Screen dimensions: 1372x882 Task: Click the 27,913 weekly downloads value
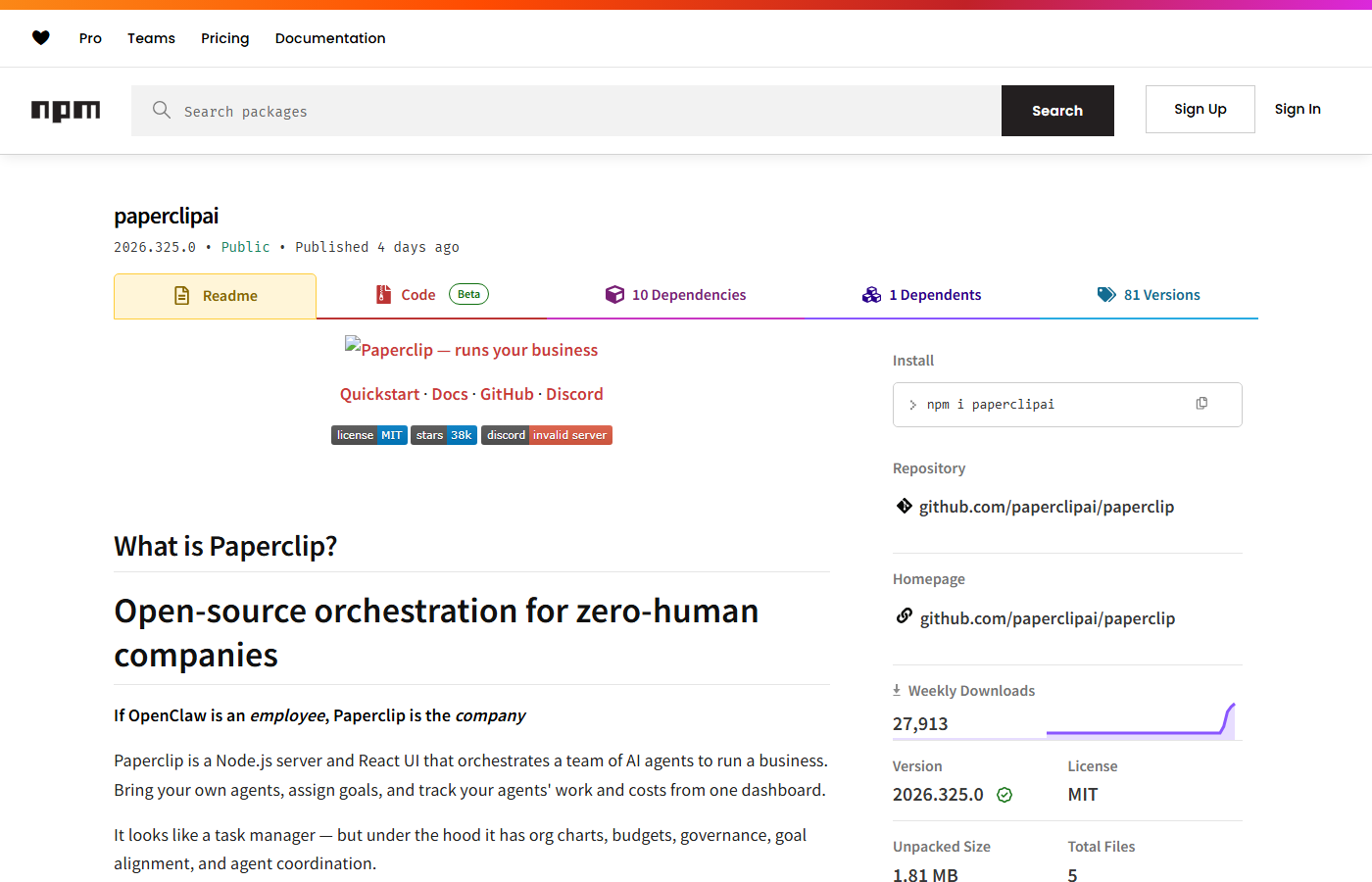pos(920,724)
